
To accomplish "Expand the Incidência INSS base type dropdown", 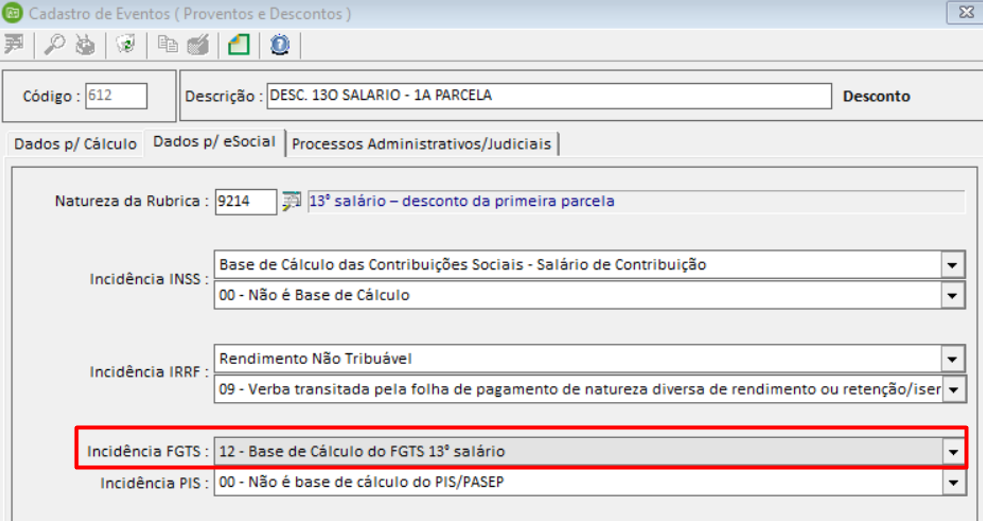I will click(953, 265).
